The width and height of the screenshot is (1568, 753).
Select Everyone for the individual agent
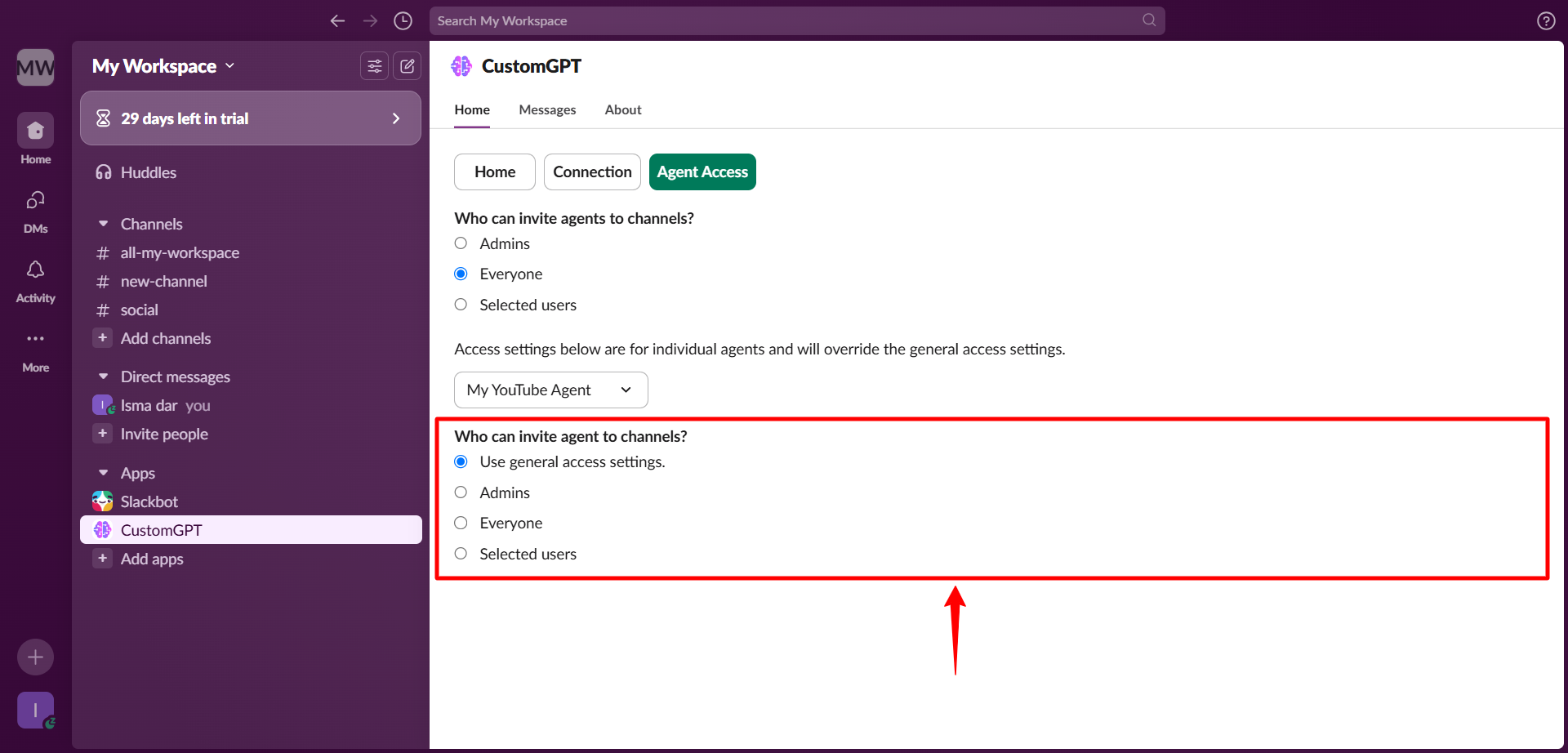point(461,523)
